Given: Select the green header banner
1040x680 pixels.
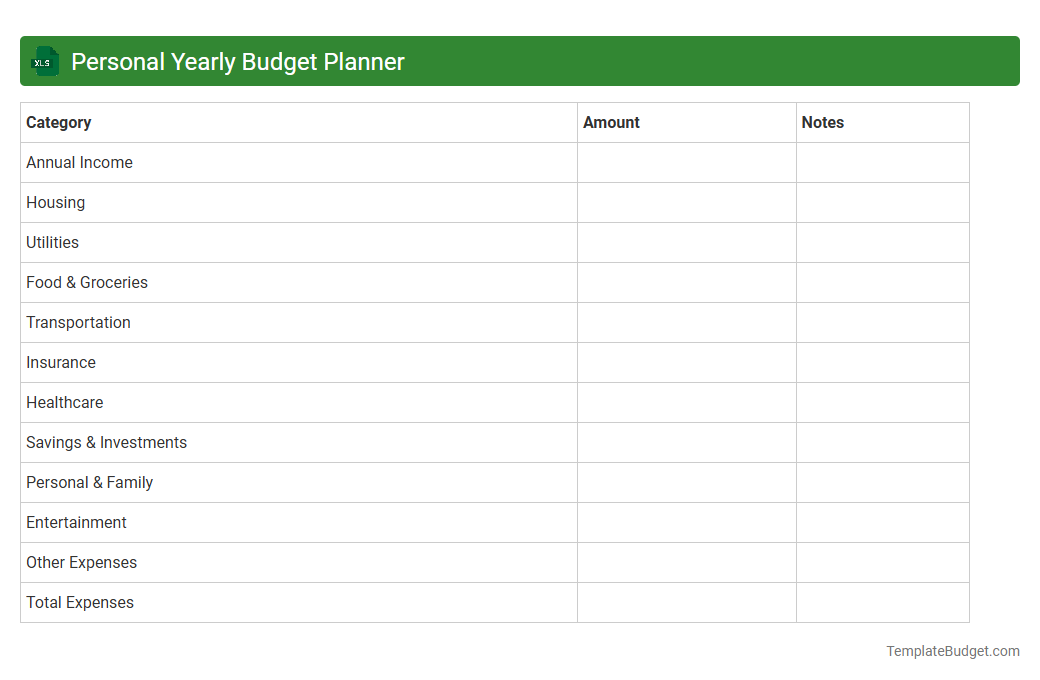Looking at the screenshot, I should pos(520,61).
